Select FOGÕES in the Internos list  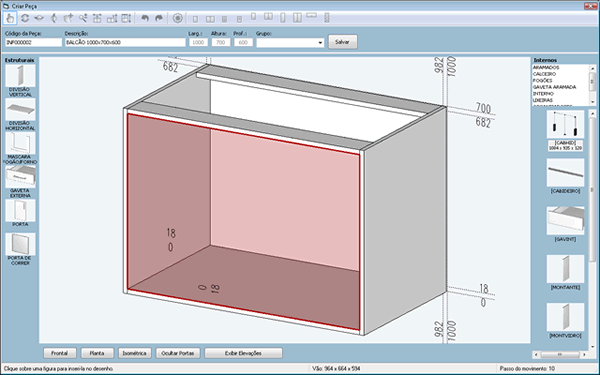point(543,80)
